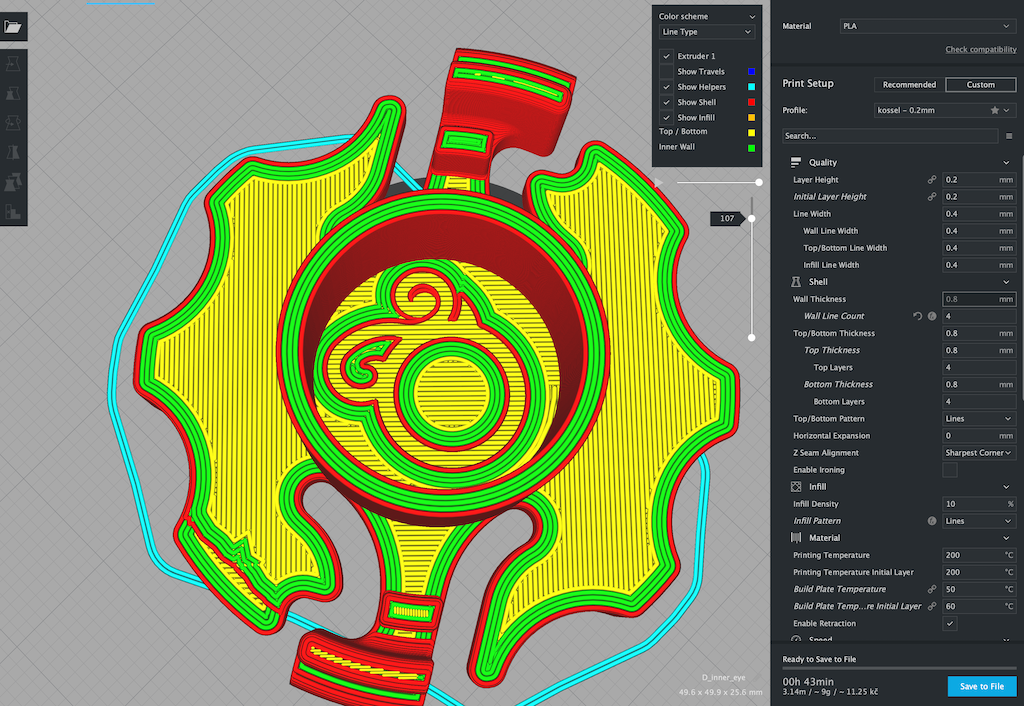Click the link icon next to Layer Height
The width and height of the screenshot is (1024, 706).
pos(932,180)
